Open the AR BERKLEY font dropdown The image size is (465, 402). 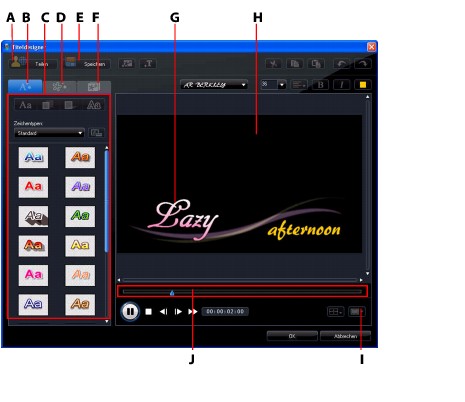click(x=214, y=85)
